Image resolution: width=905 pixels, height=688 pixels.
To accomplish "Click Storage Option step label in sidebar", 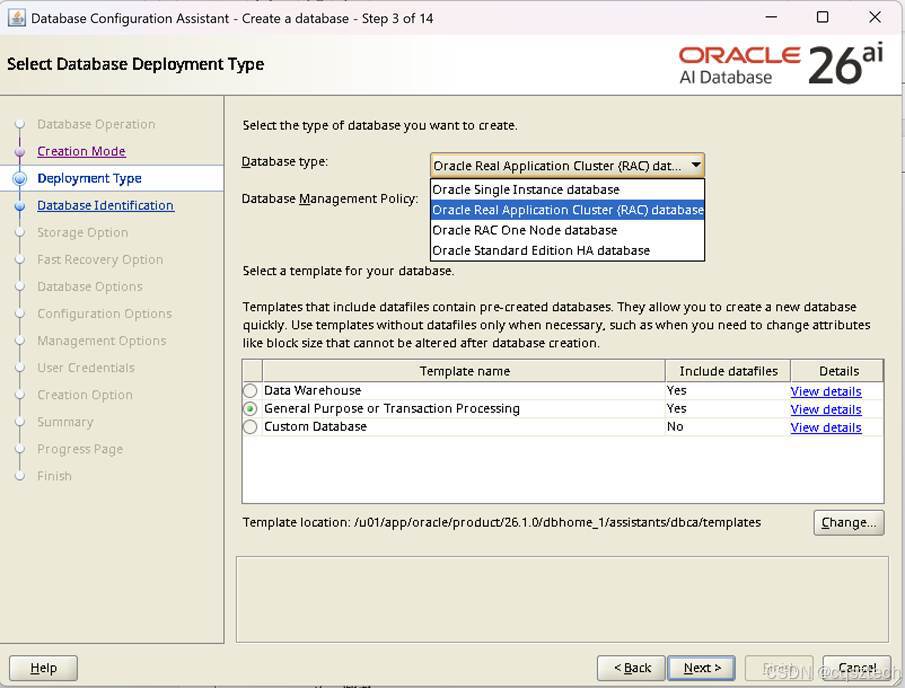I will (83, 233).
